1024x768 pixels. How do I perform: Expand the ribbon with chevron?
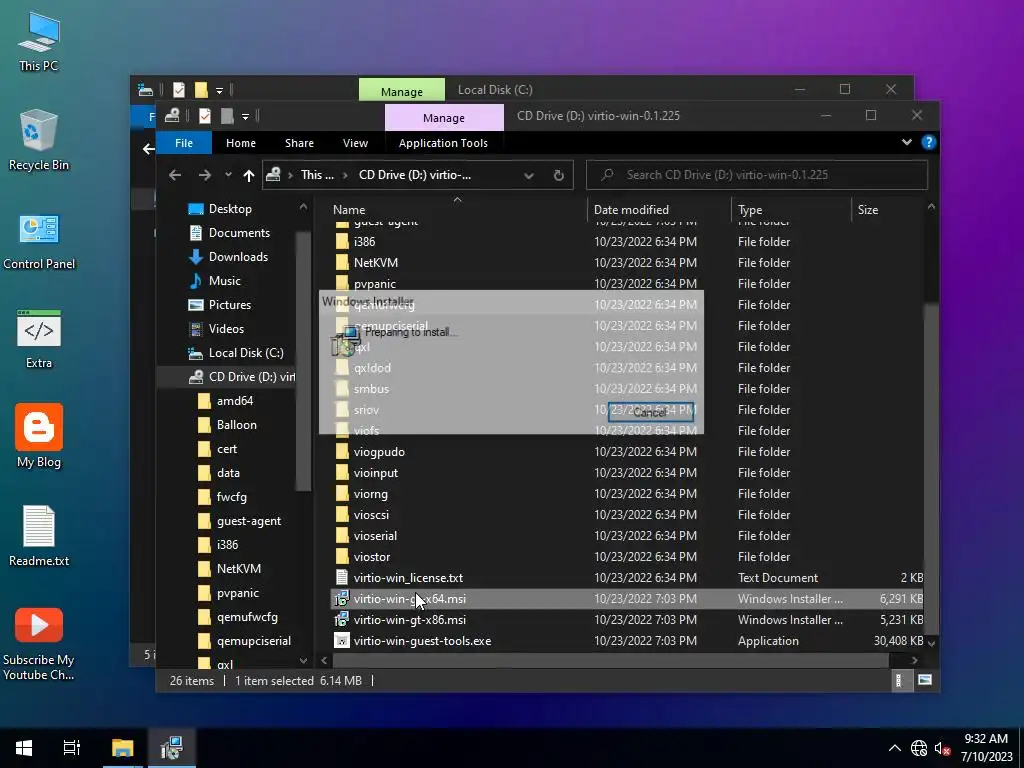[906, 142]
